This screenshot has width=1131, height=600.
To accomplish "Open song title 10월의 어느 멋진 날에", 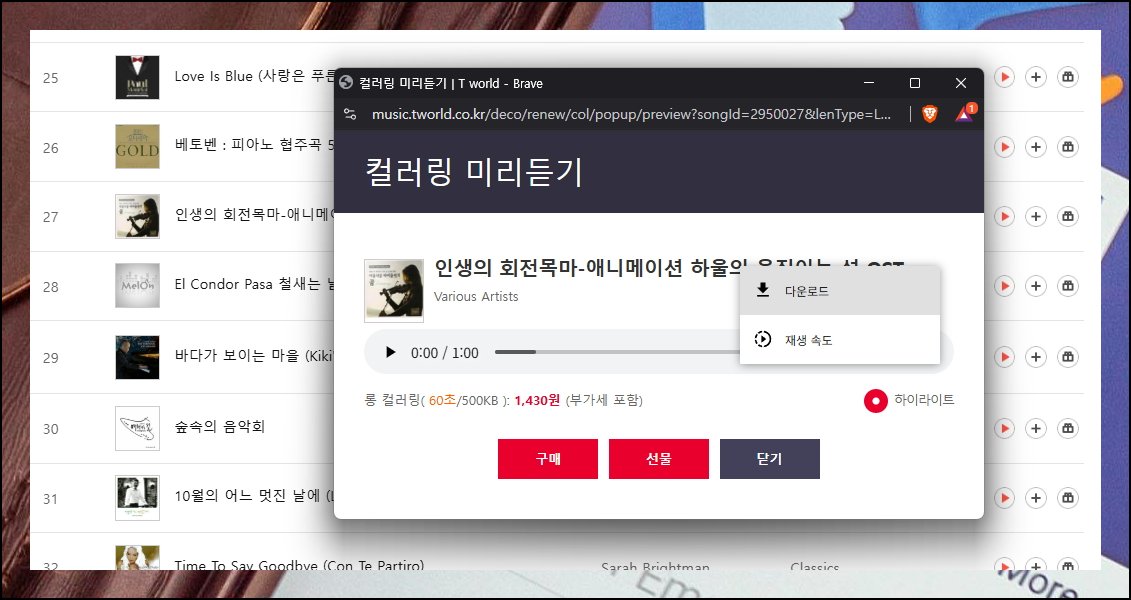I will click(255, 496).
